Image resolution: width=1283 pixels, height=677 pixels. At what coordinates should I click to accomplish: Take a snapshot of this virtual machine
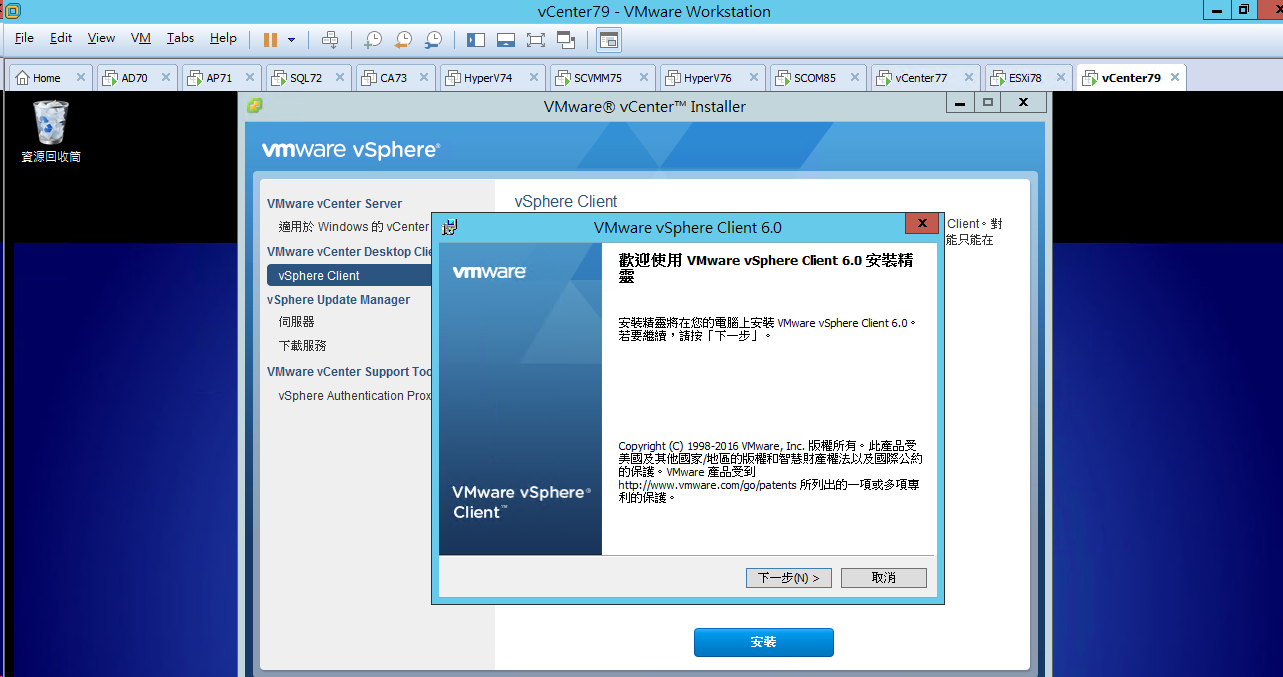click(372, 40)
